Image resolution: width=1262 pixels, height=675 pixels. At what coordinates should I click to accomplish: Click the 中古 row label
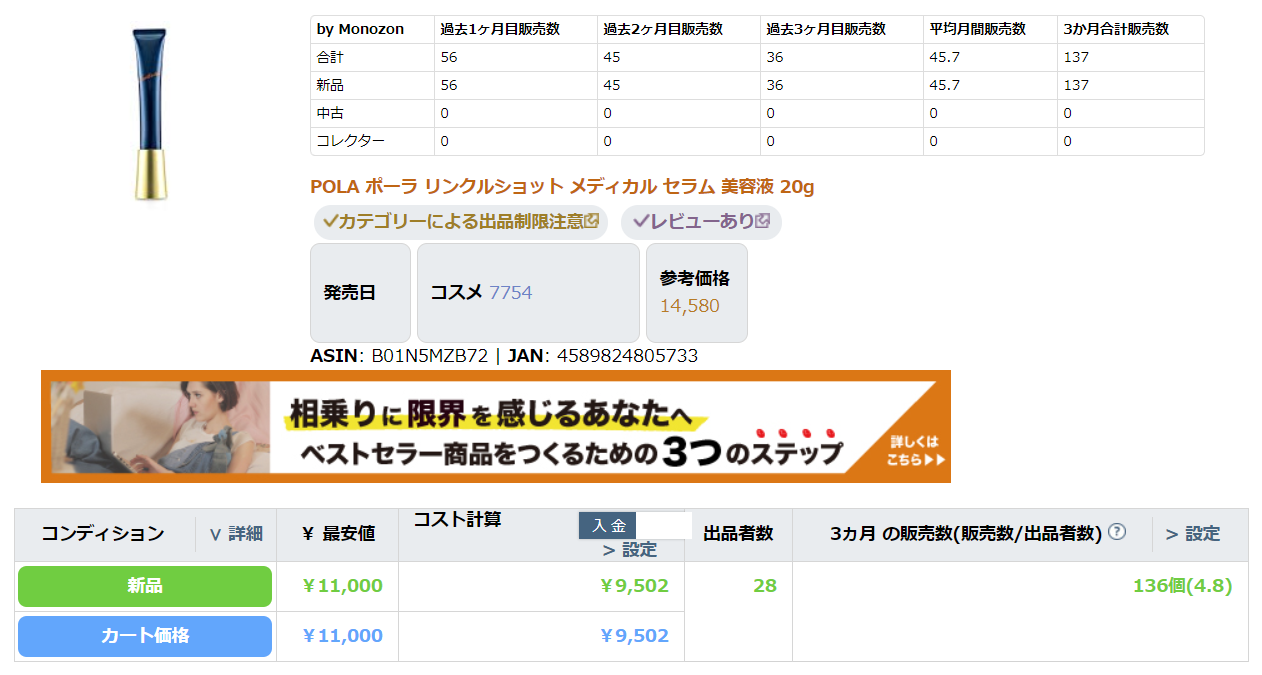[x=330, y=113]
